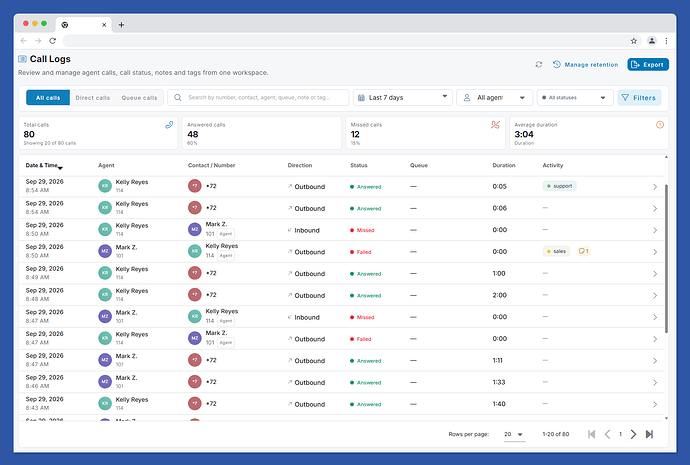
Task: Sort by Date & Time column
Action: [44, 165]
